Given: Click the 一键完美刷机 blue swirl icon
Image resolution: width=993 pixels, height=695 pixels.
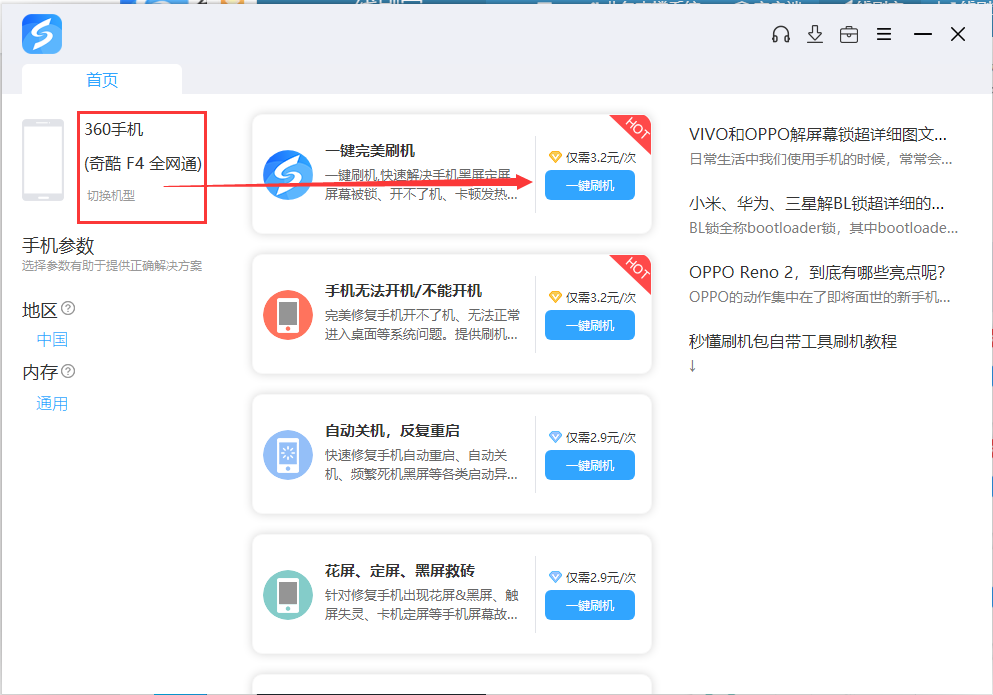Looking at the screenshot, I should pyautogui.click(x=288, y=175).
